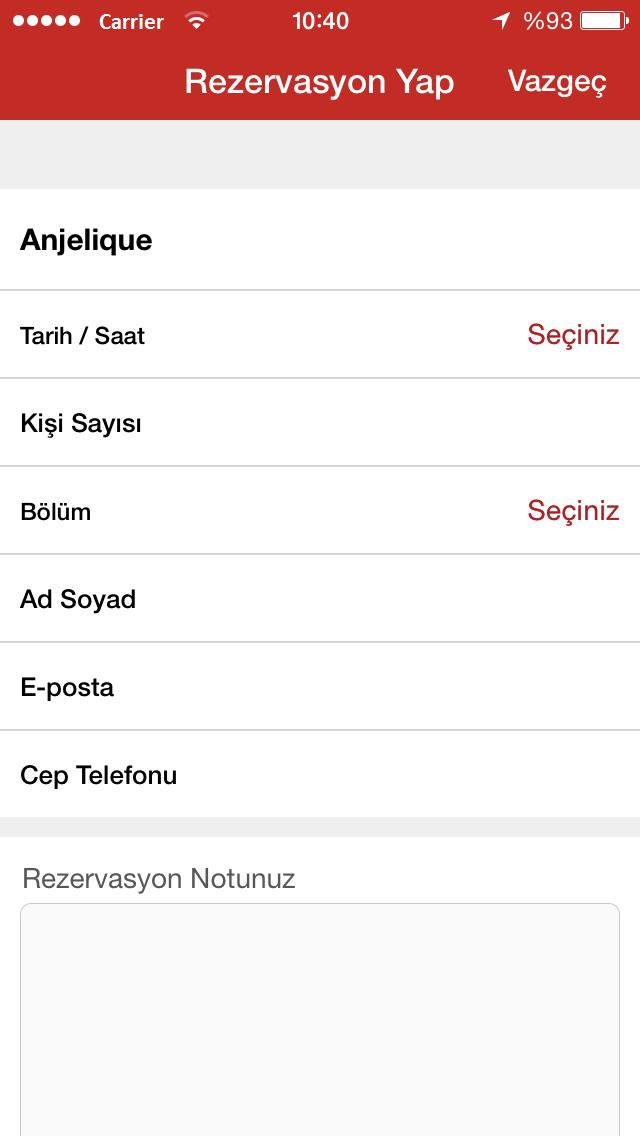The height and width of the screenshot is (1136, 640).
Task: Open Tarih / Saat Seçiniz picker
Action: pos(573,335)
